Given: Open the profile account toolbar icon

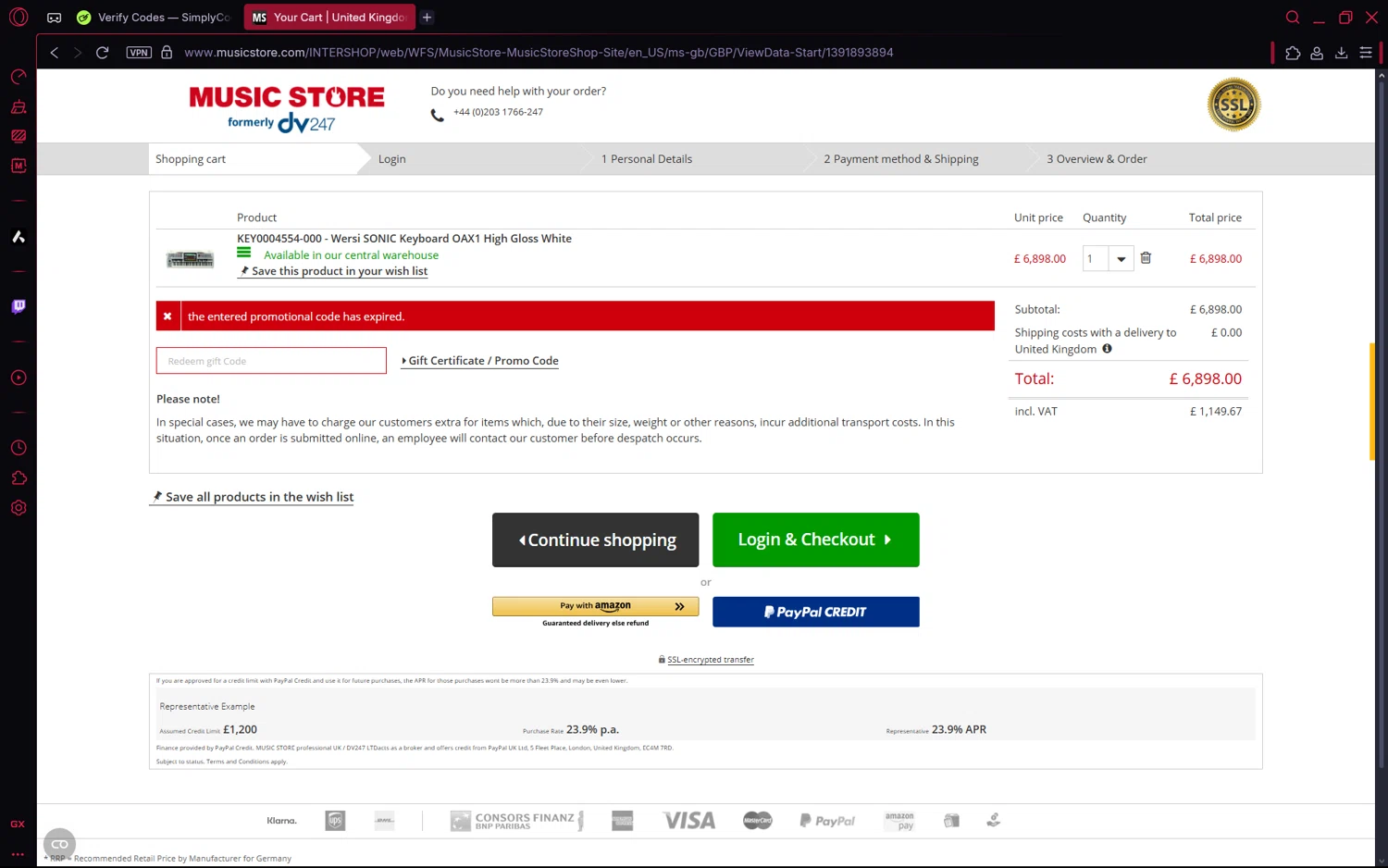Looking at the screenshot, I should click(1317, 53).
